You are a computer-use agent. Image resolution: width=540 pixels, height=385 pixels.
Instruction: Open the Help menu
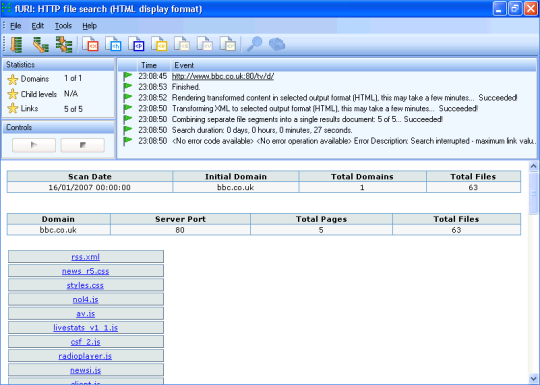point(90,26)
